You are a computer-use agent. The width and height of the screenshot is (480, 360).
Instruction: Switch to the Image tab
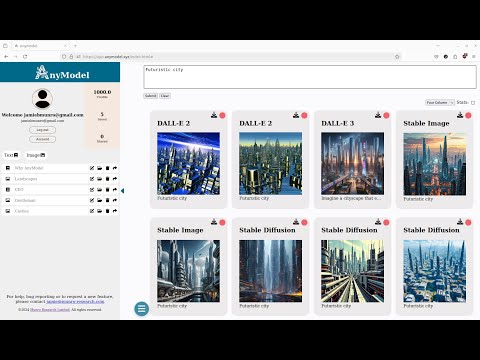click(x=36, y=155)
